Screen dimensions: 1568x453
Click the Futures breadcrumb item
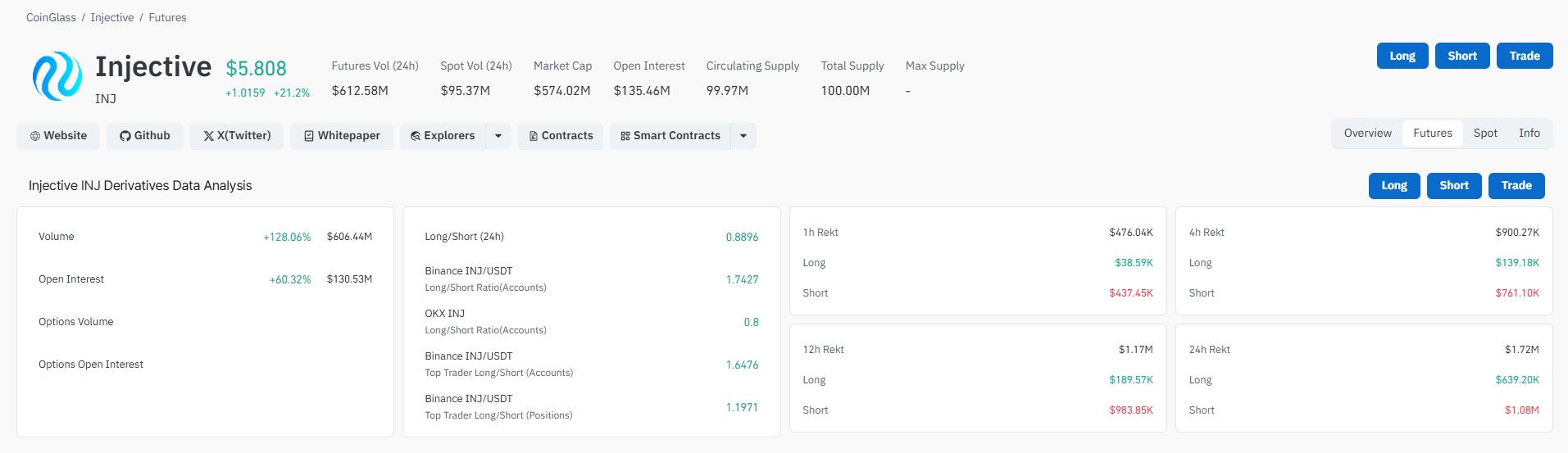167,17
